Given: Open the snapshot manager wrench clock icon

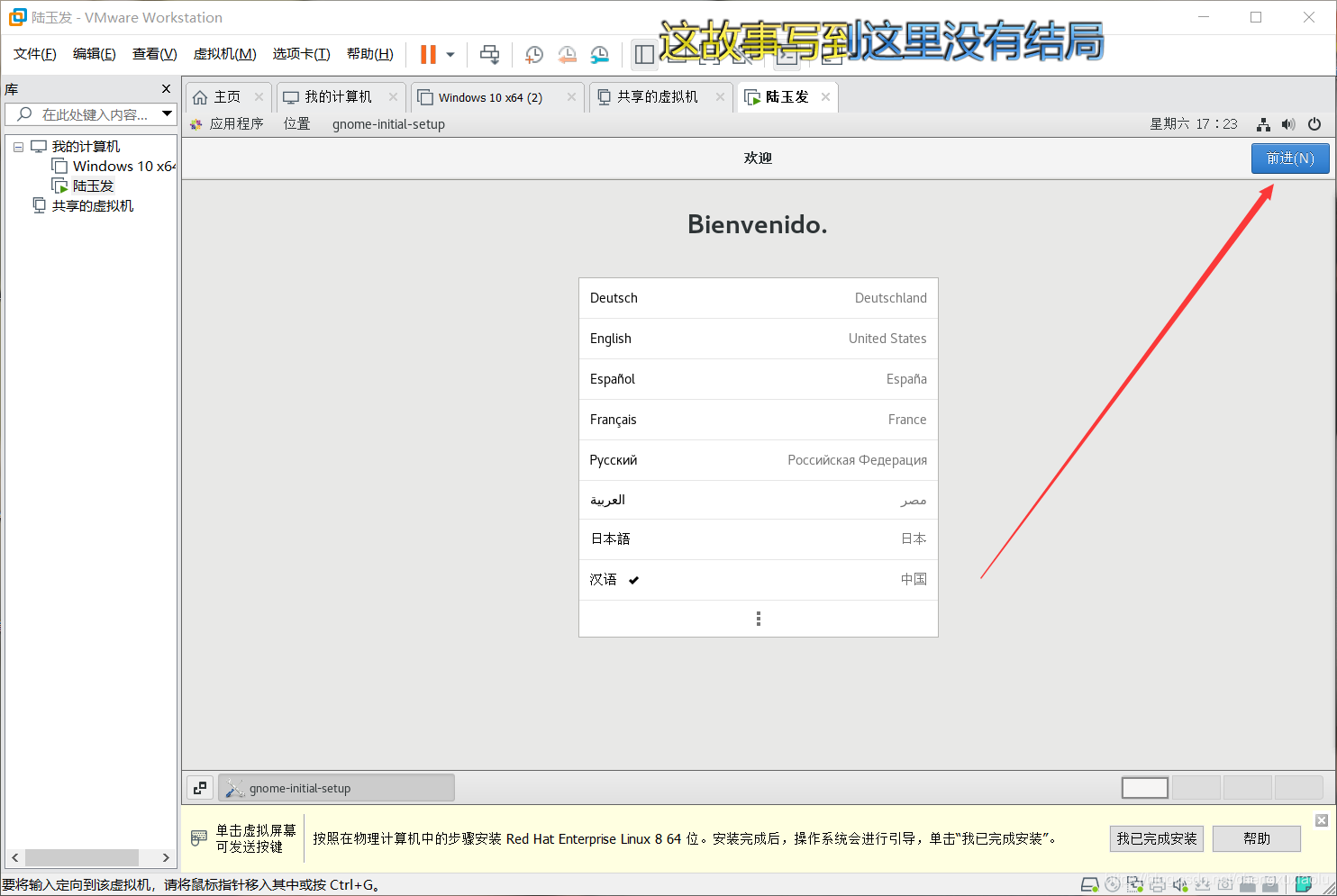Looking at the screenshot, I should [599, 54].
